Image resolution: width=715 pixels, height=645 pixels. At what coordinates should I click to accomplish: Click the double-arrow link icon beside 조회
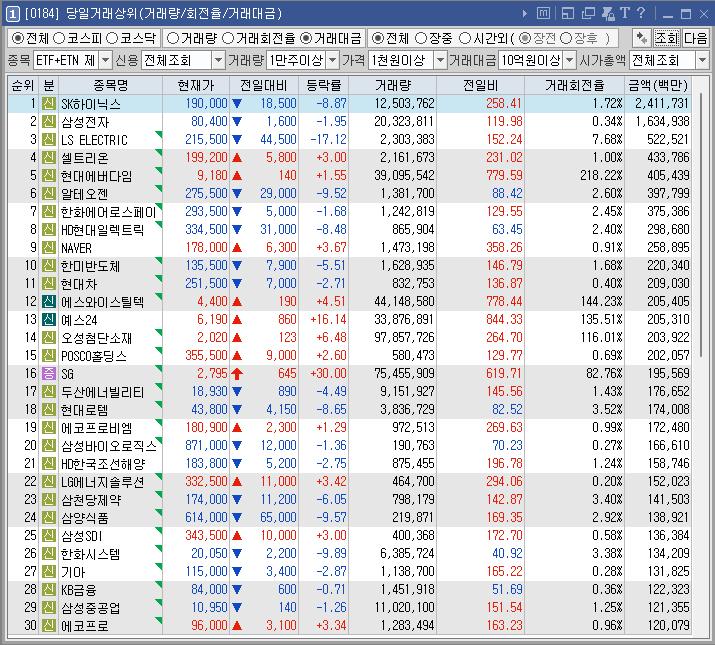point(642,38)
